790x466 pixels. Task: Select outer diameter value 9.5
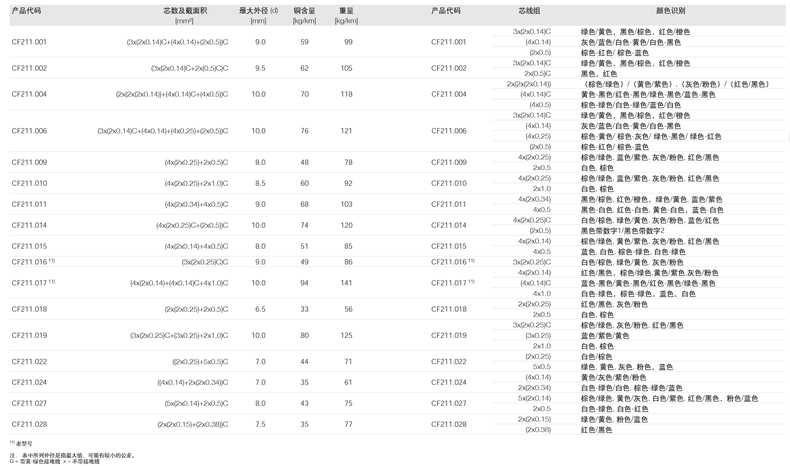(x=260, y=68)
